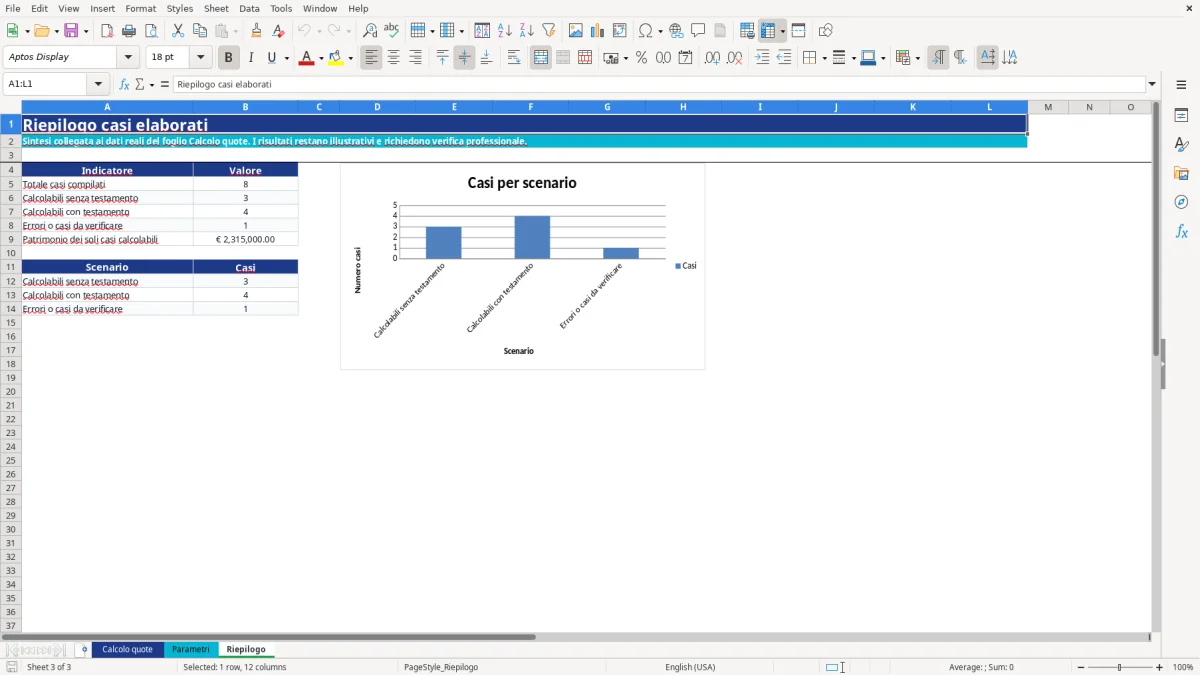Sort descending Z to A
The width and height of the screenshot is (1200, 675).
(527, 31)
